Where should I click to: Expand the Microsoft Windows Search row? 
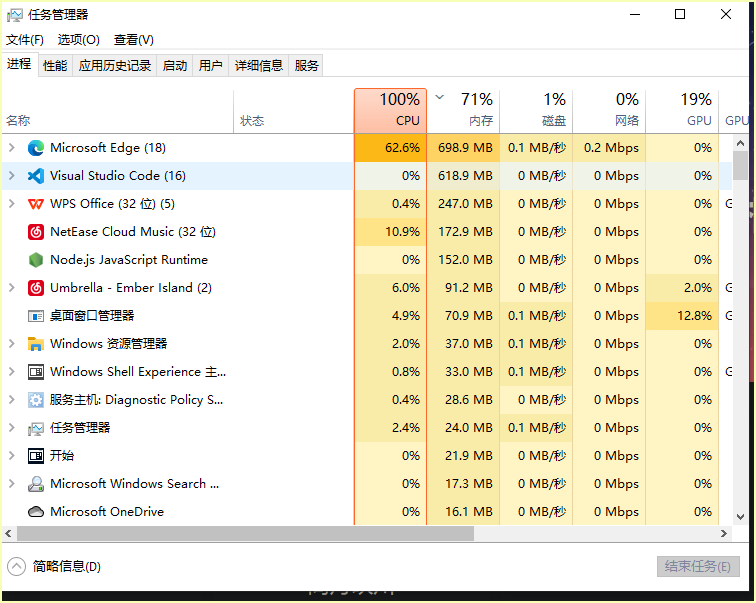coord(12,483)
